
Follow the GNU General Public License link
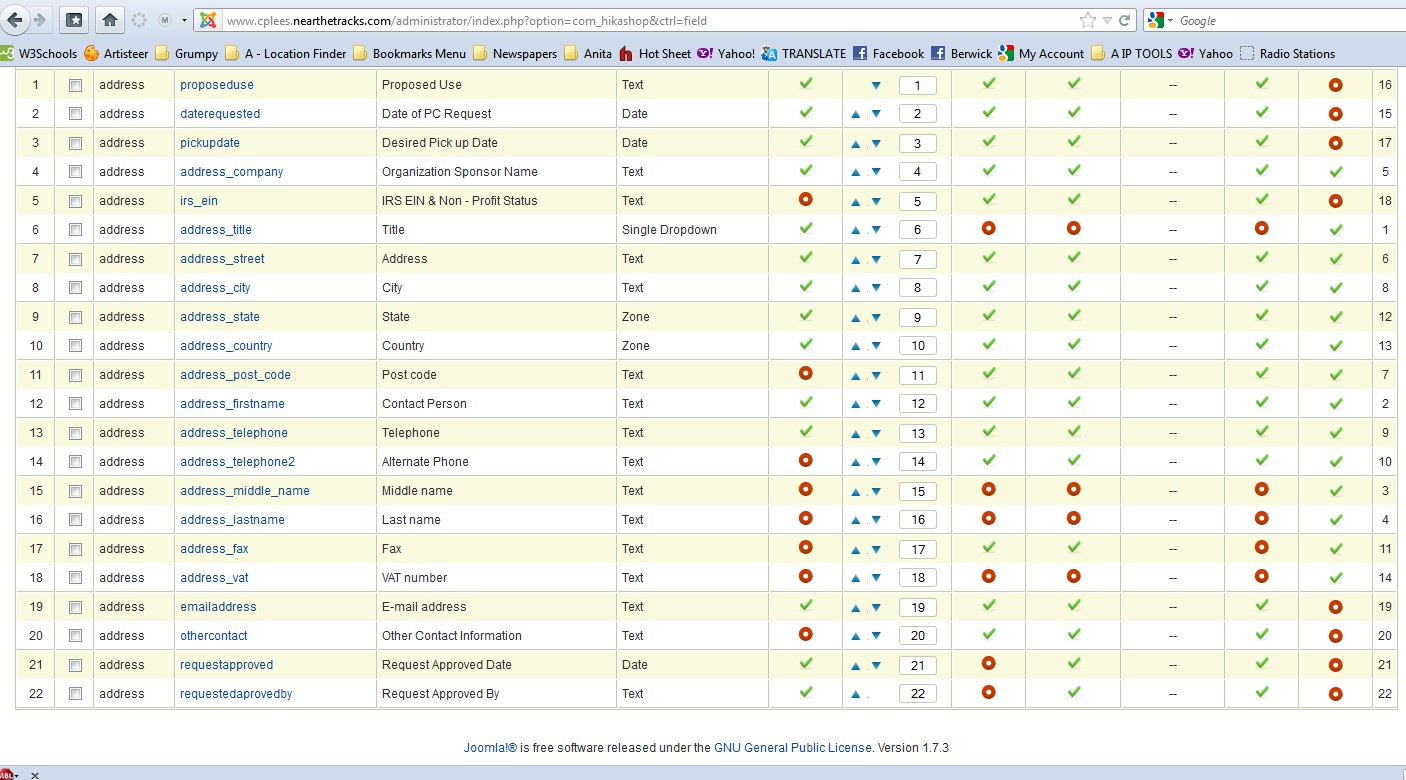(792, 748)
